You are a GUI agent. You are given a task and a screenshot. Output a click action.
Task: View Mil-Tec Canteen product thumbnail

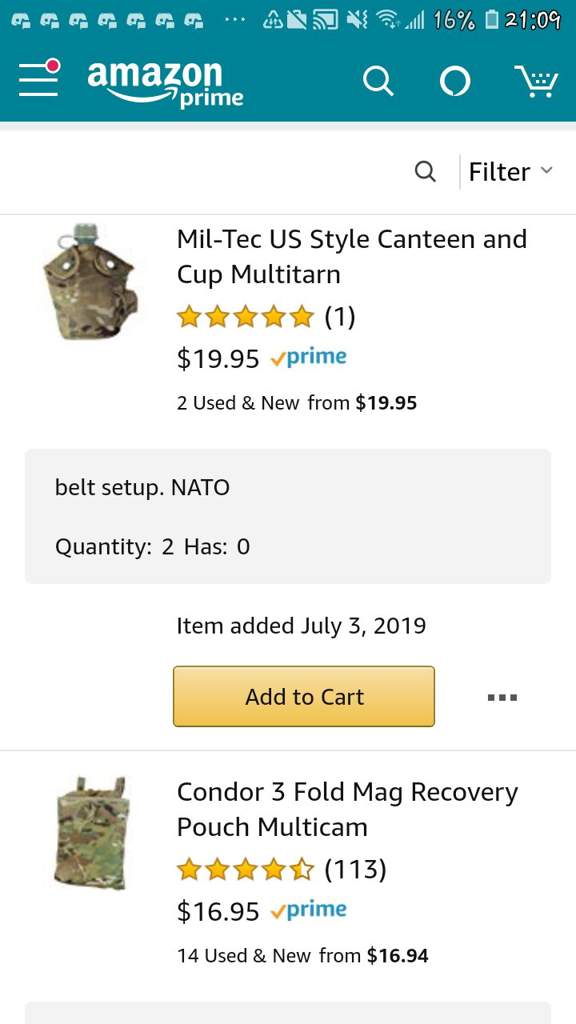click(x=90, y=282)
